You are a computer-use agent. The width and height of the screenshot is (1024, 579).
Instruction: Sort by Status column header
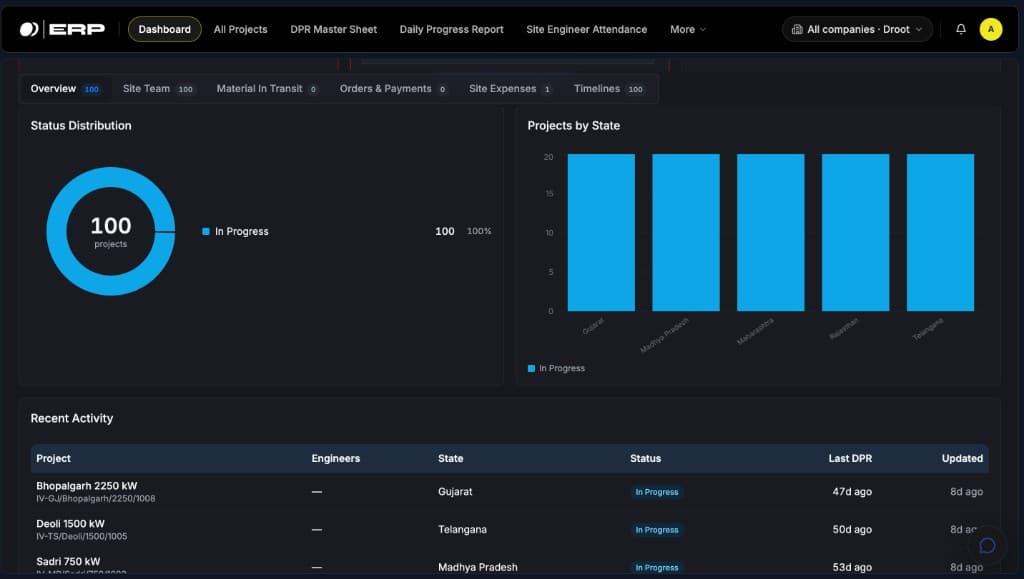point(645,458)
